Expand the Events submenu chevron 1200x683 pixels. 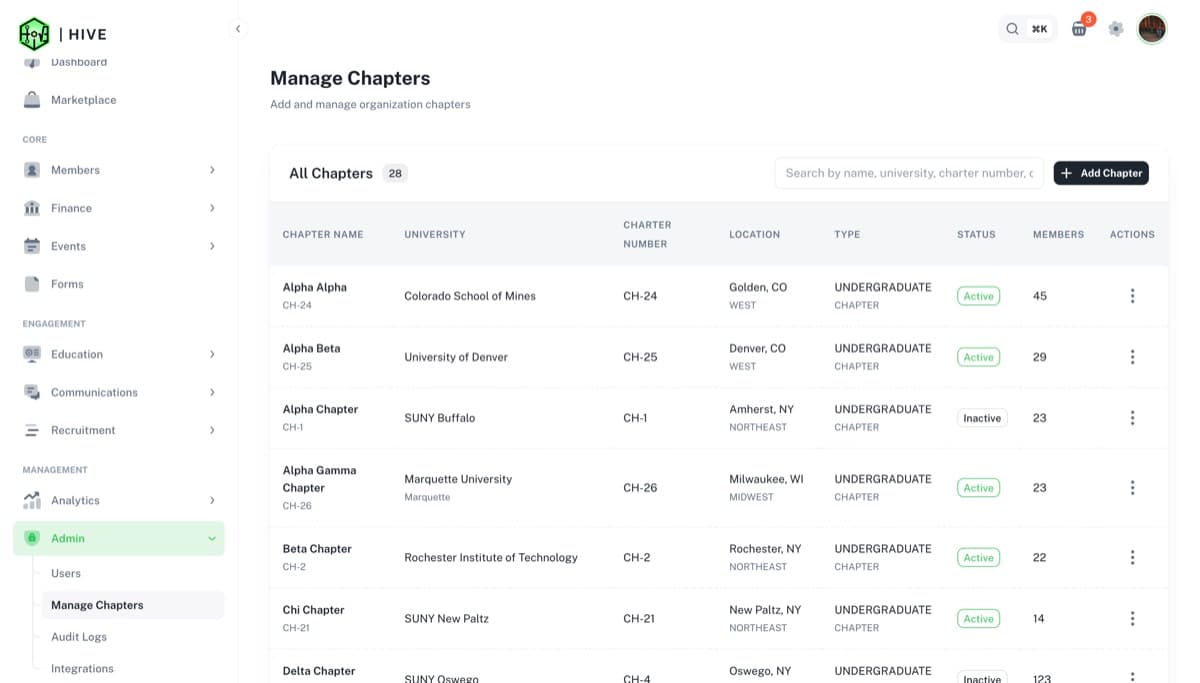pos(212,246)
